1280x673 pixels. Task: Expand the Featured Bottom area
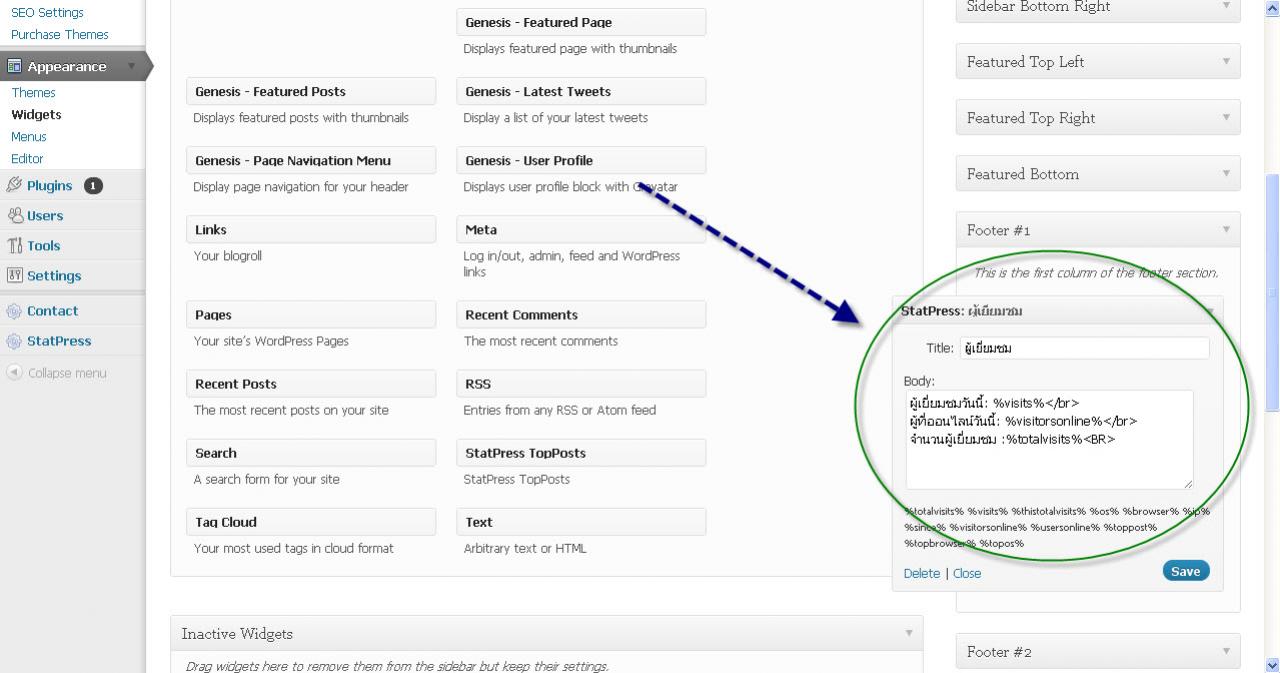[x=1226, y=174]
